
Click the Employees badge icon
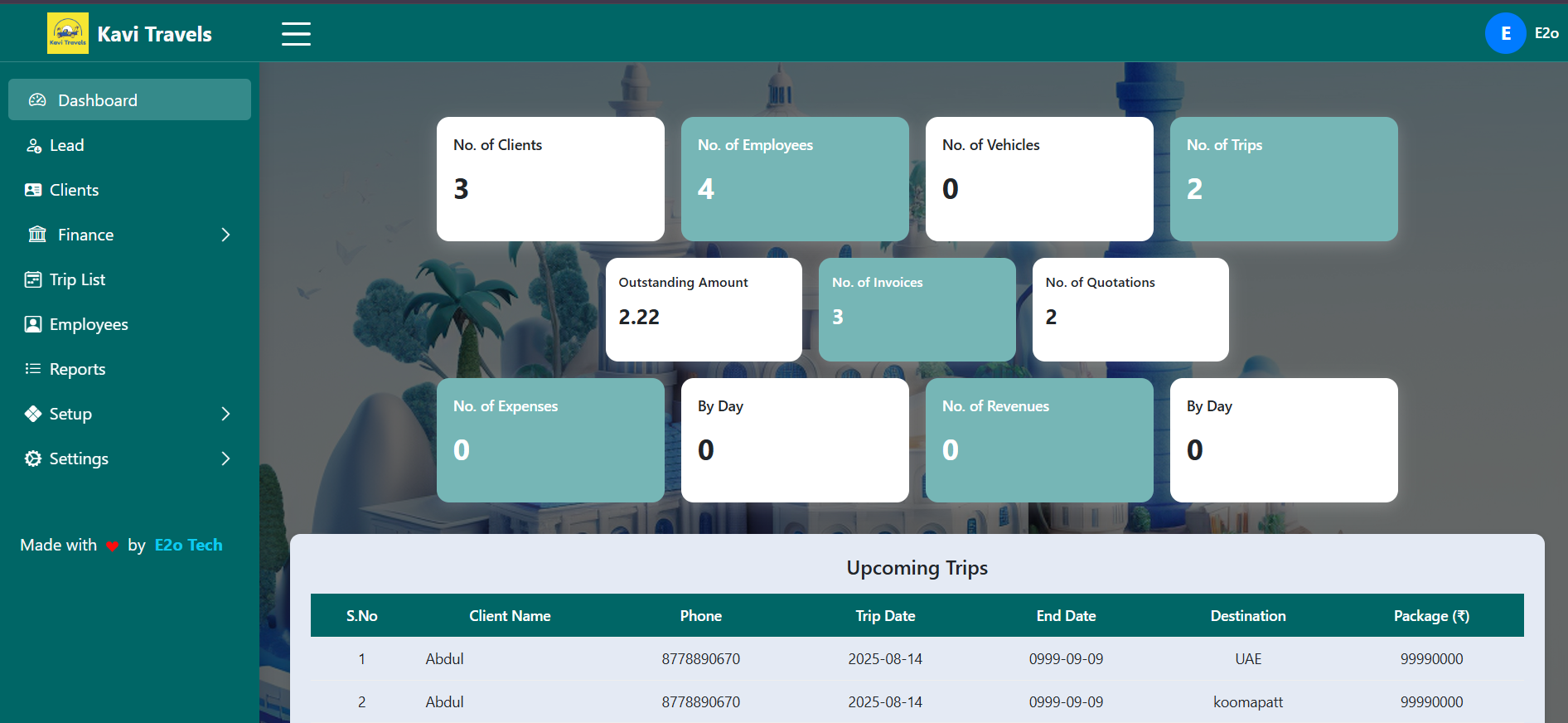coord(33,324)
